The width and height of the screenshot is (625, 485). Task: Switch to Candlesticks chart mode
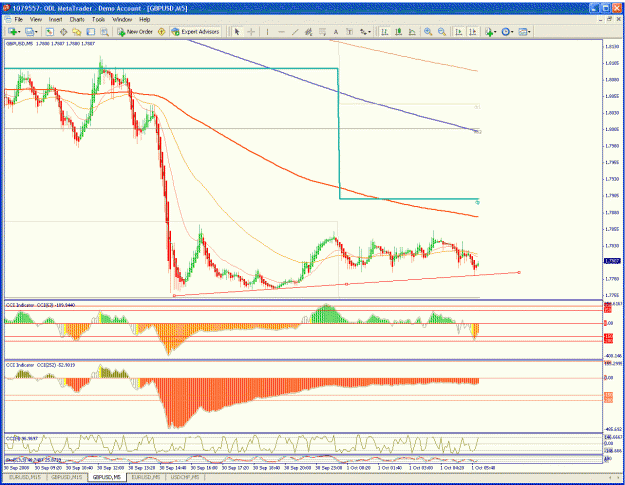tap(398, 32)
